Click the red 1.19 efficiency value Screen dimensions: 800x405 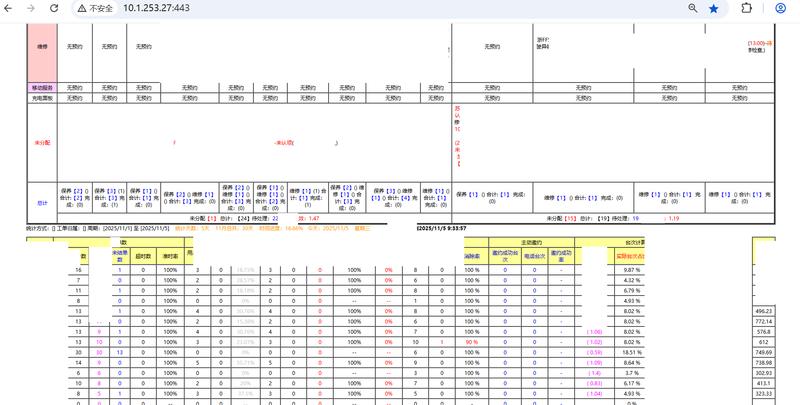pos(674,218)
